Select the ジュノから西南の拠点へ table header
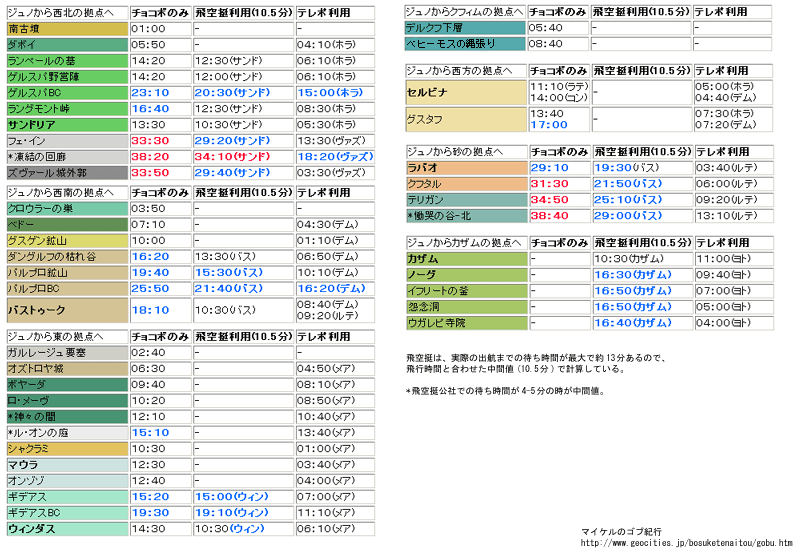 click(x=67, y=193)
